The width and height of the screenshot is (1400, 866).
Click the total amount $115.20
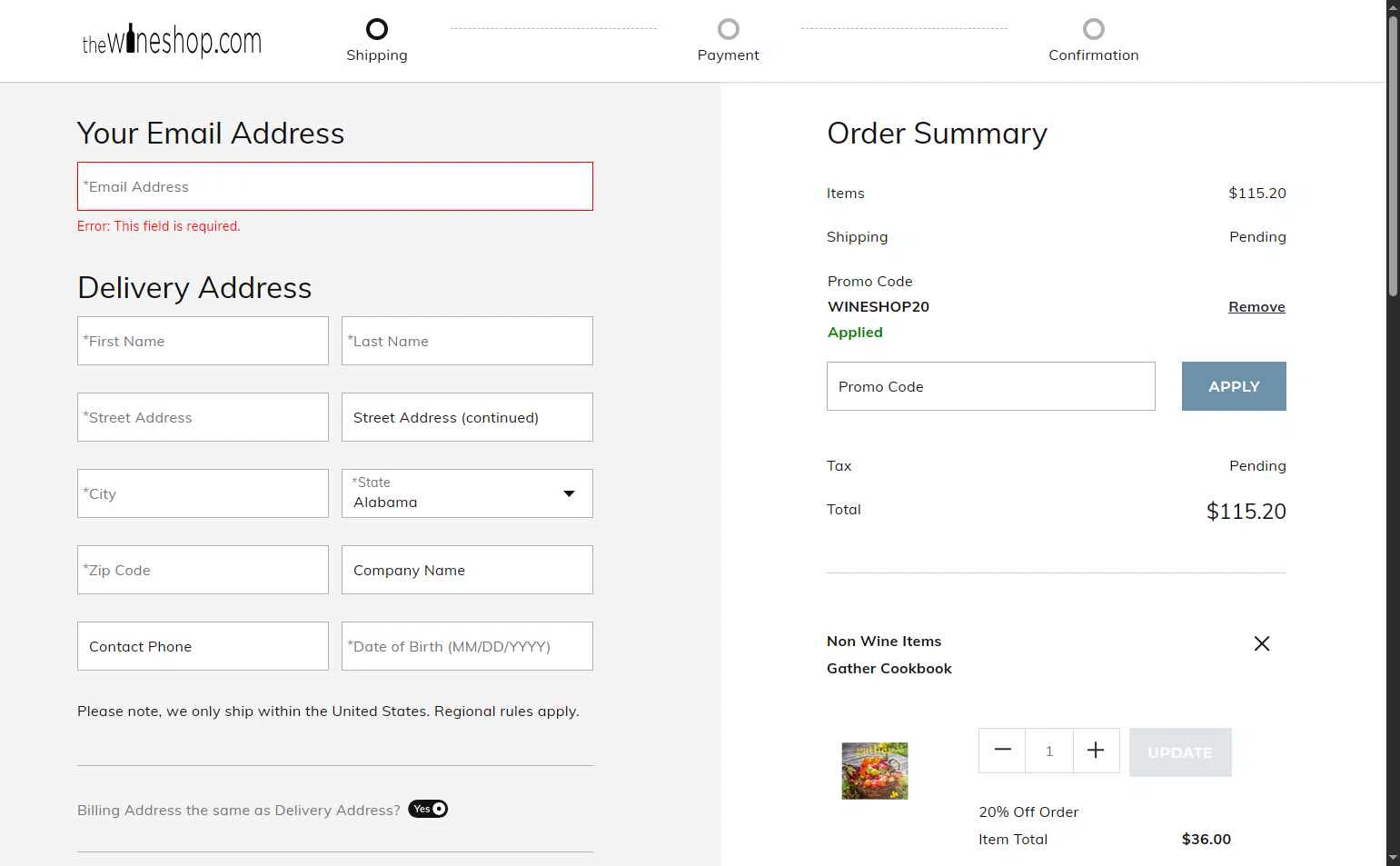click(x=1246, y=511)
